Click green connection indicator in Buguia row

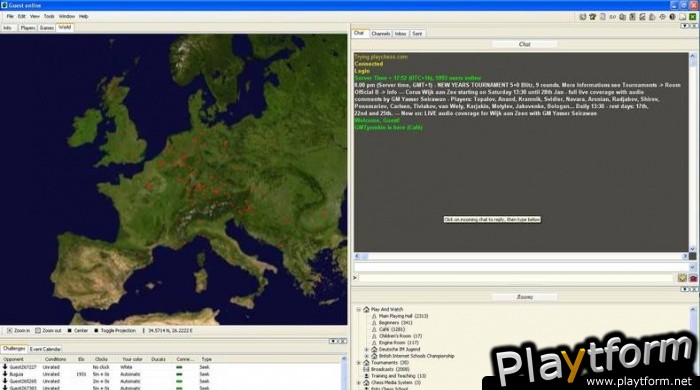click(x=179, y=374)
